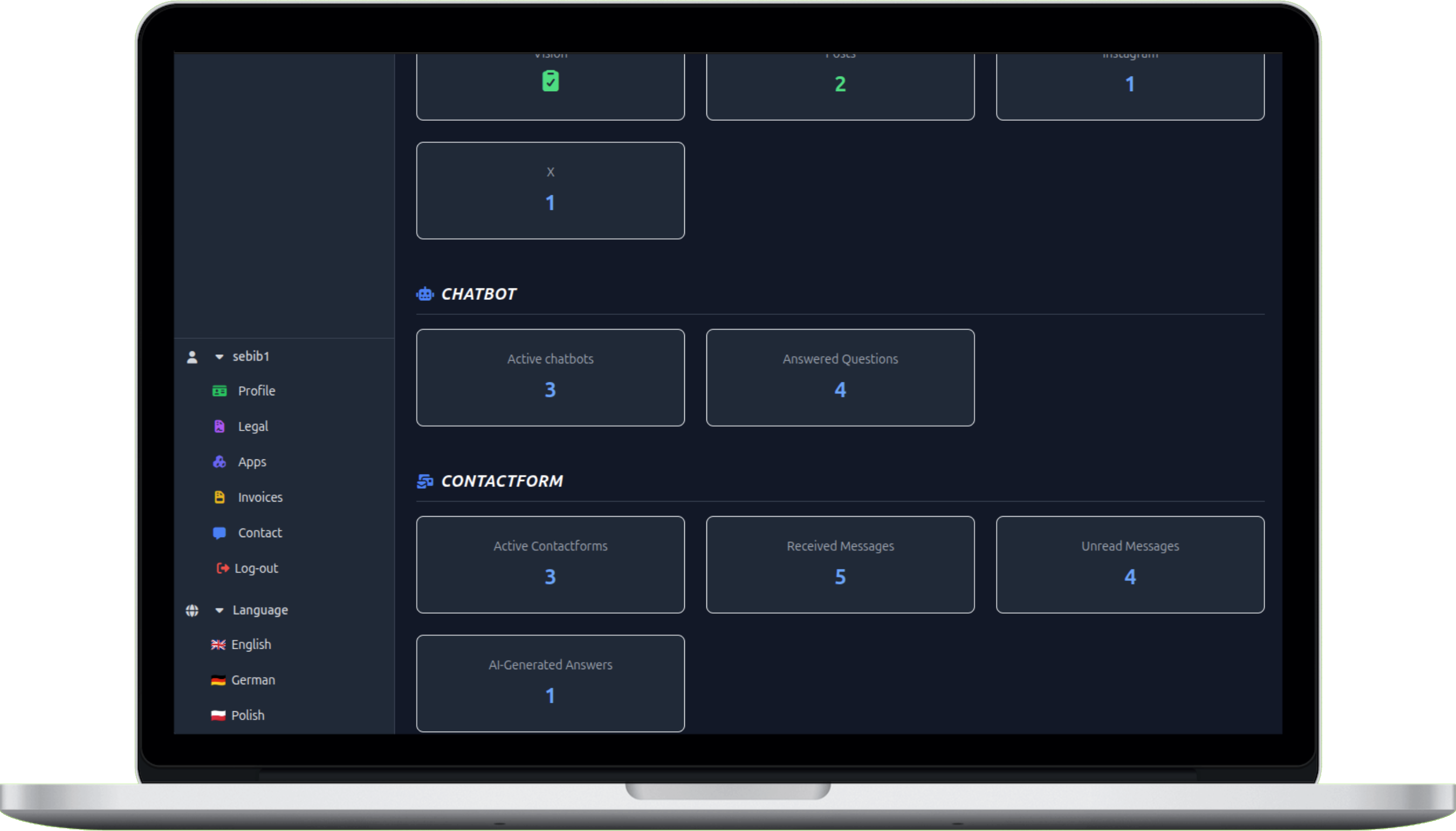The width and height of the screenshot is (1456, 831).
Task: Collapse the sebib1 account section
Action: (x=218, y=356)
